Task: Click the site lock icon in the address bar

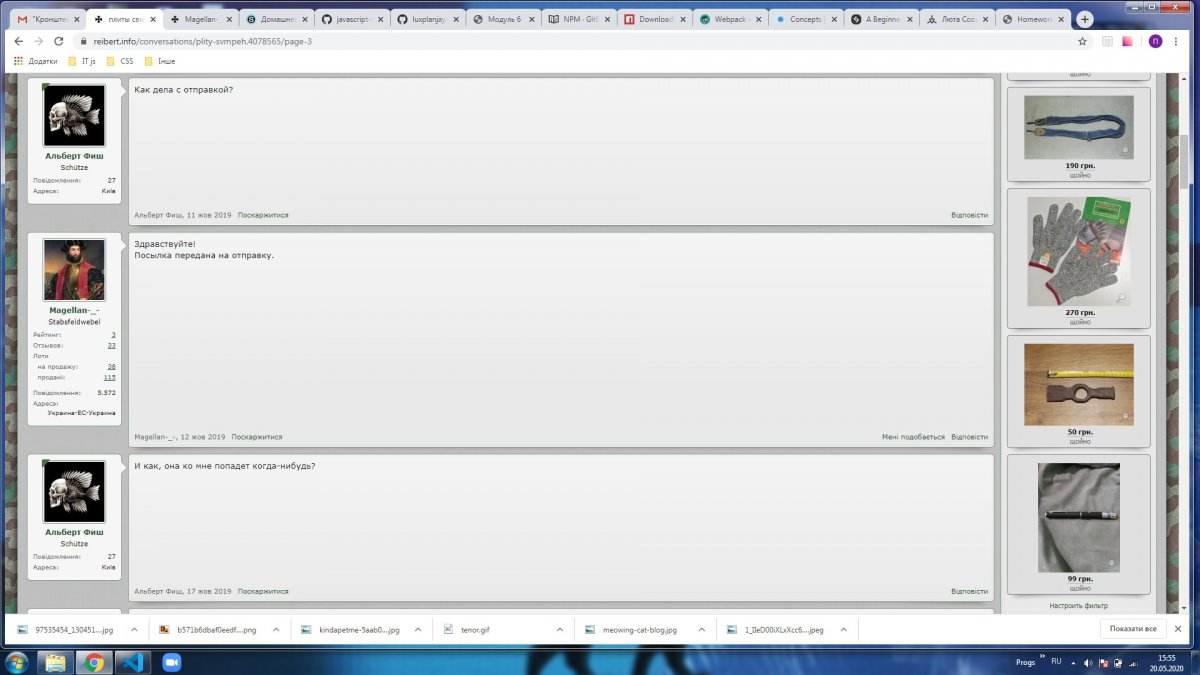Action: 84,41
